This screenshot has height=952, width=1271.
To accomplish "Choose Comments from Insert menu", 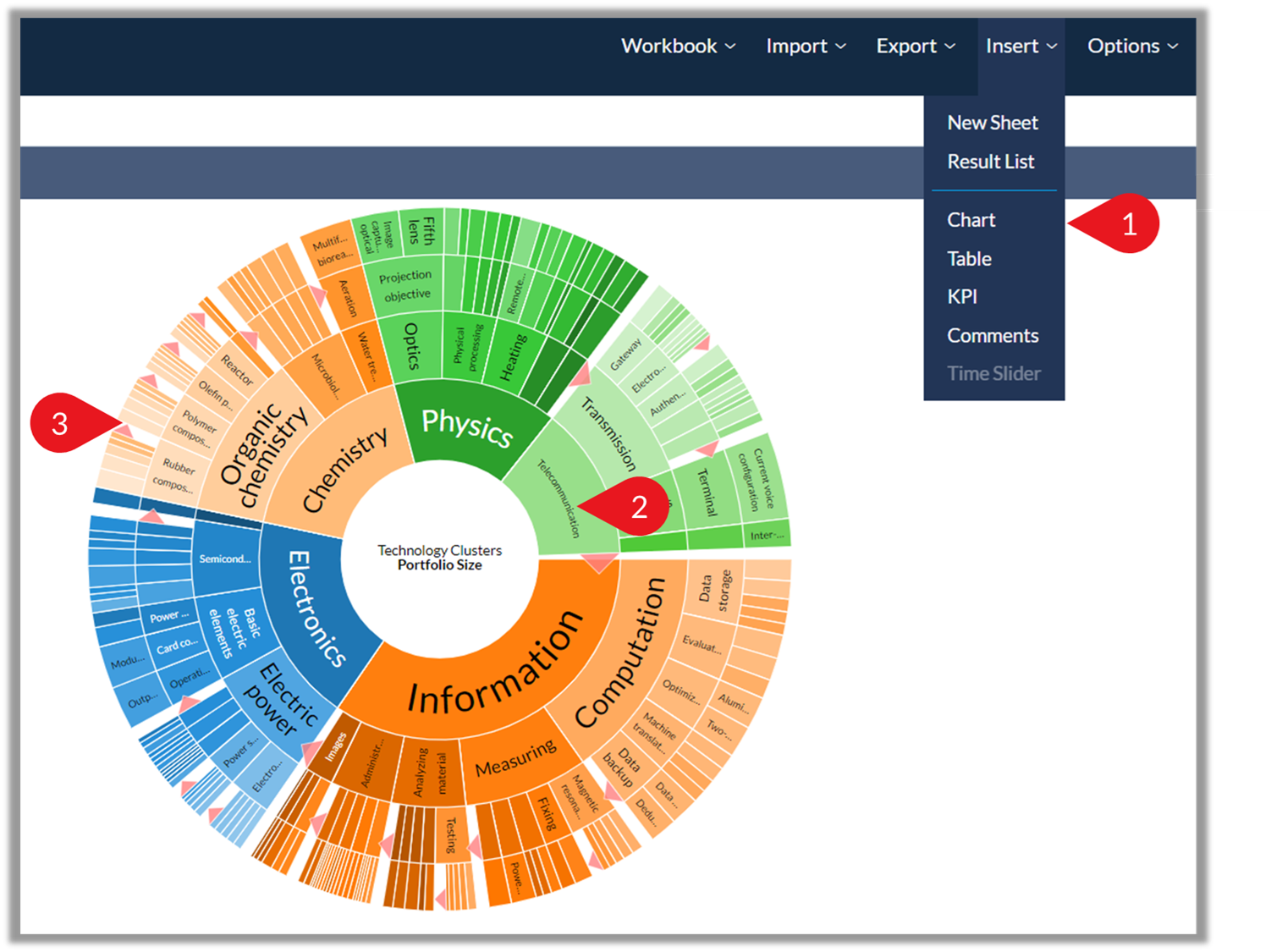I will 992,336.
